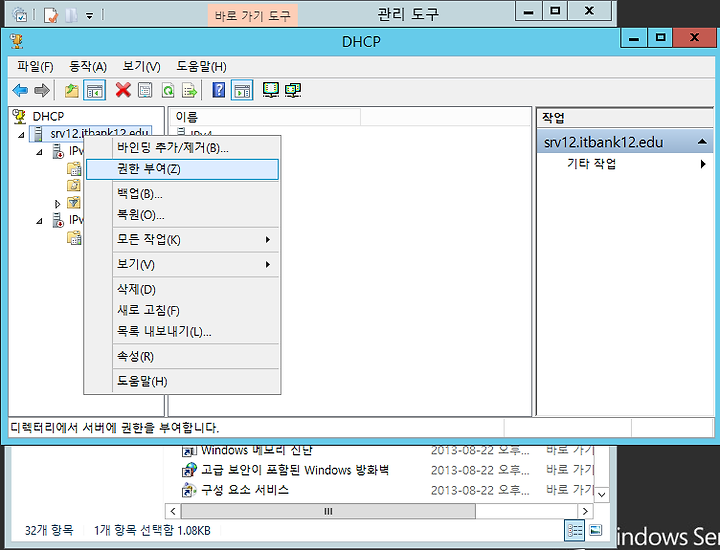Open the 보기(V) menu in menu bar
Viewport: 720px width, 550px height.
click(141, 67)
